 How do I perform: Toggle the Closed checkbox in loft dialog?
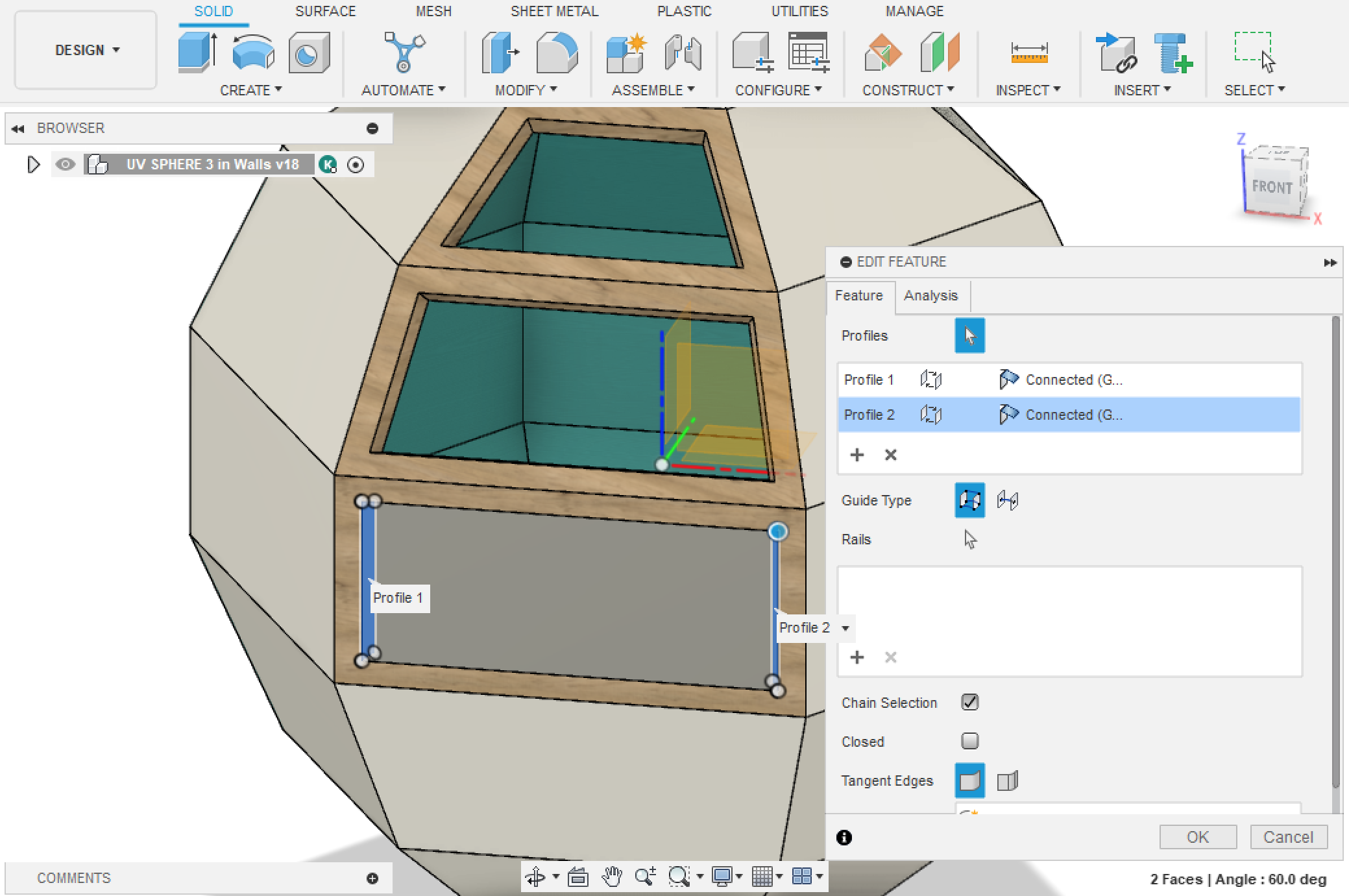tap(969, 741)
